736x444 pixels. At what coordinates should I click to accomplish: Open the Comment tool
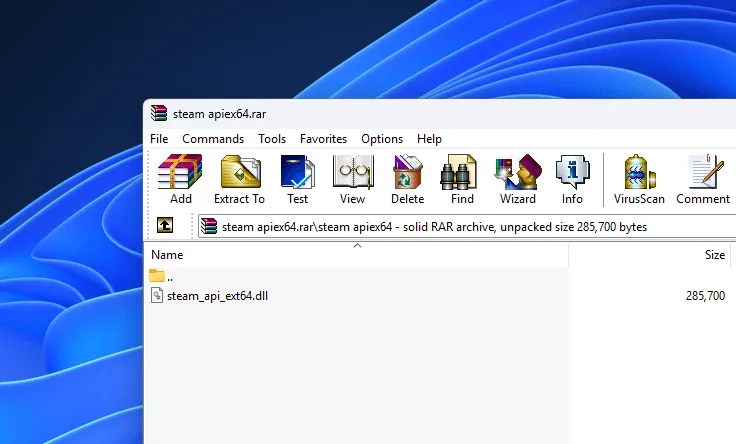coord(703,180)
